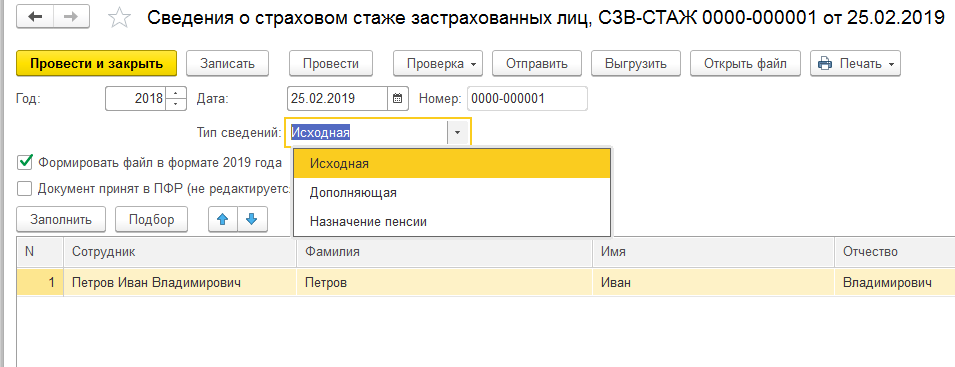Select the Фамилия cell 'Петров'
Viewport: 955px width, 367px height.
tap(445, 282)
